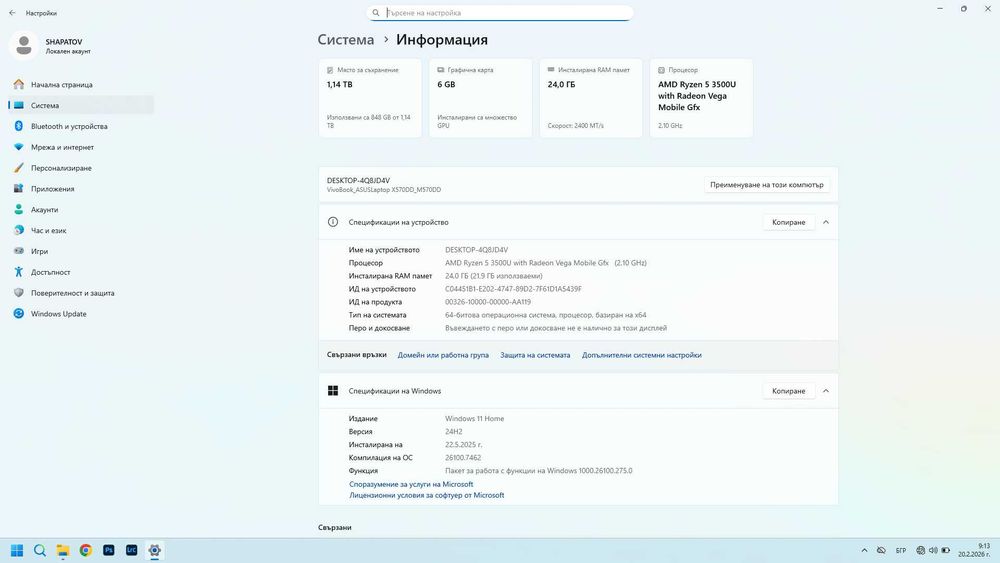1000x563 pixels.
Task: Open the Защита на системата link
Action: pyautogui.click(x=535, y=355)
